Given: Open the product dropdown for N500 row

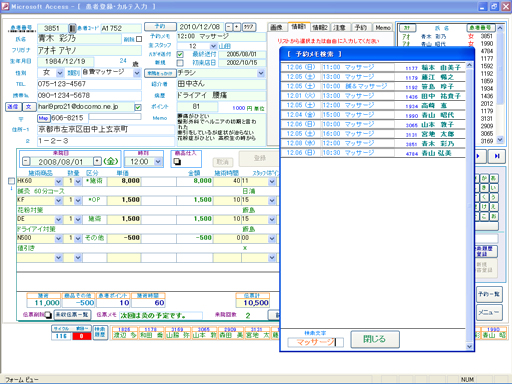Looking at the screenshot, I should click(58, 239).
